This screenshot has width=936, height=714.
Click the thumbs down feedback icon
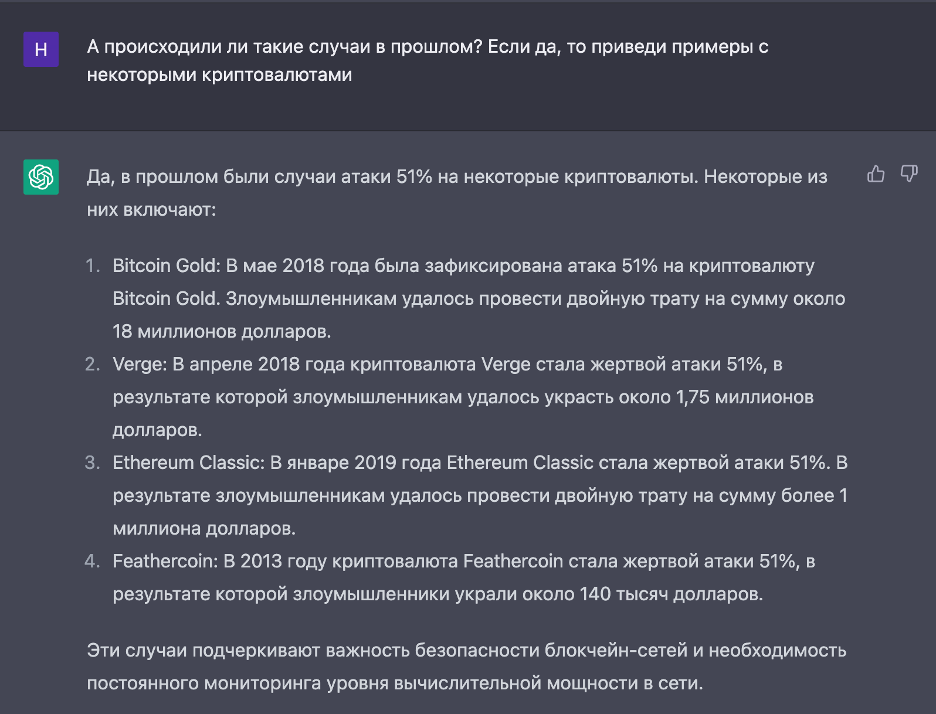coord(909,174)
